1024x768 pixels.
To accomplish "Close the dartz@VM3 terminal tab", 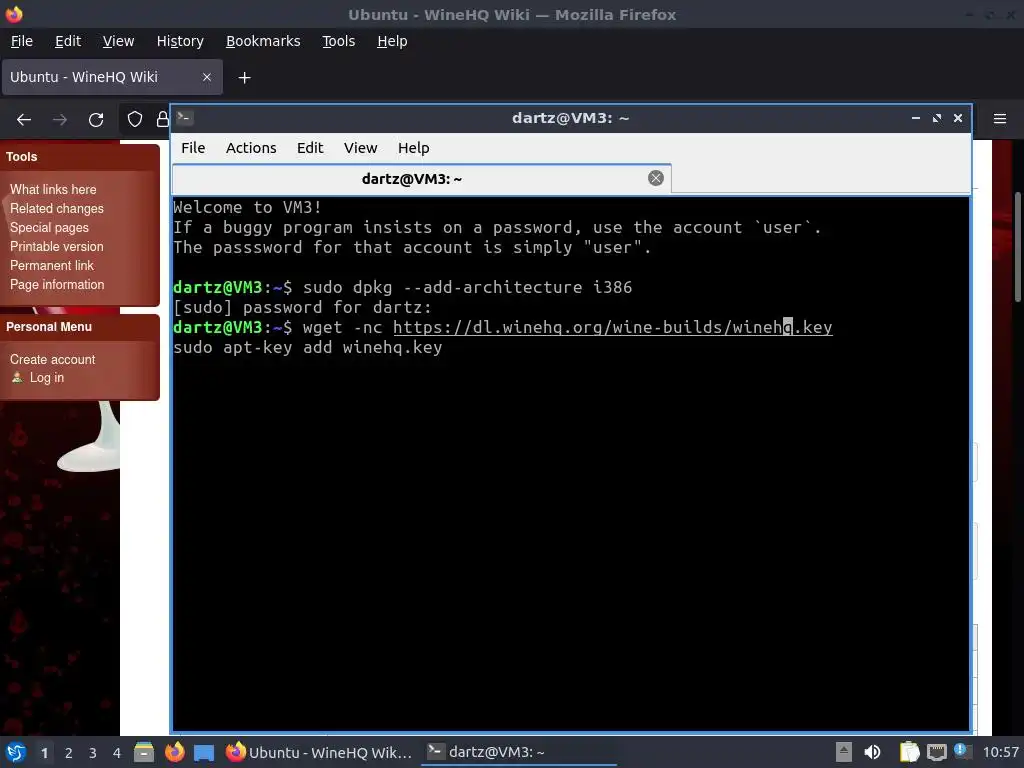I will pos(656,178).
